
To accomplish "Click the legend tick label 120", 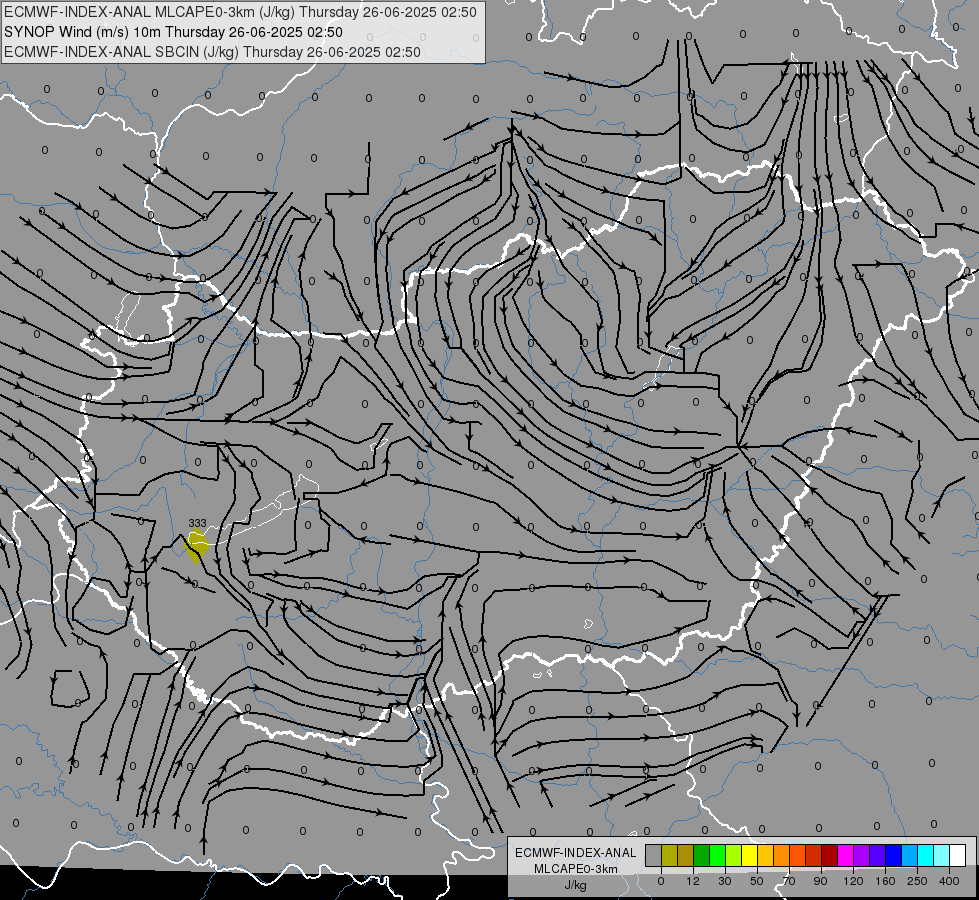I will point(853,881).
